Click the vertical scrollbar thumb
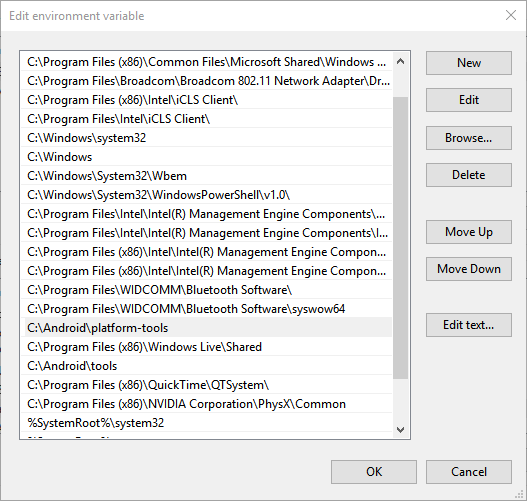527x501 pixels. tap(400, 238)
